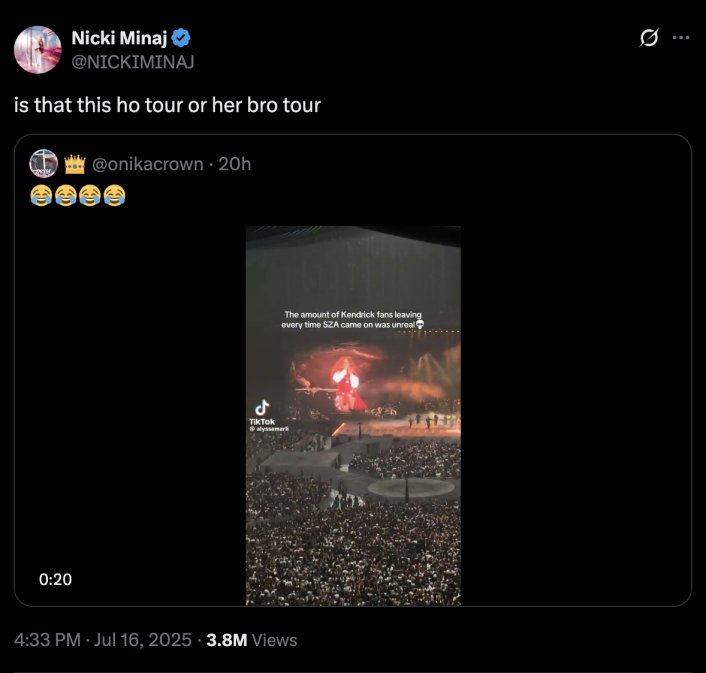Open the 4:33 PM post timestamp
The height and width of the screenshot is (673, 706).
pyautogui.click(x=47, y=640)
